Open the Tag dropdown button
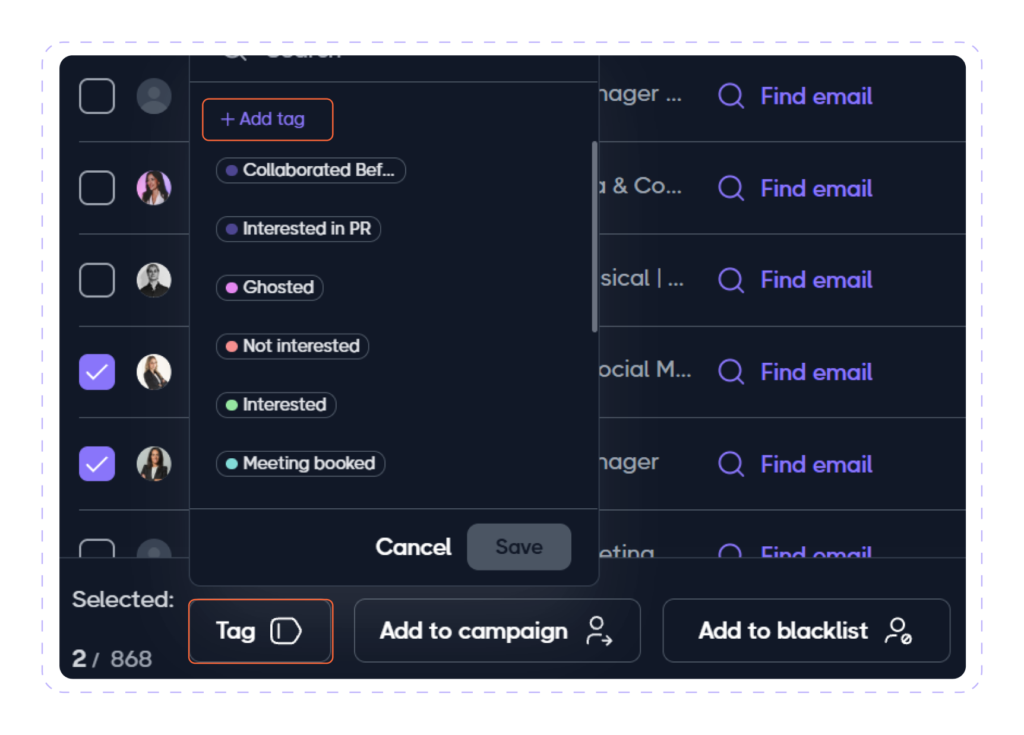Image resolution: width=1024 pixels, height=735 pixels. [261, 631]
